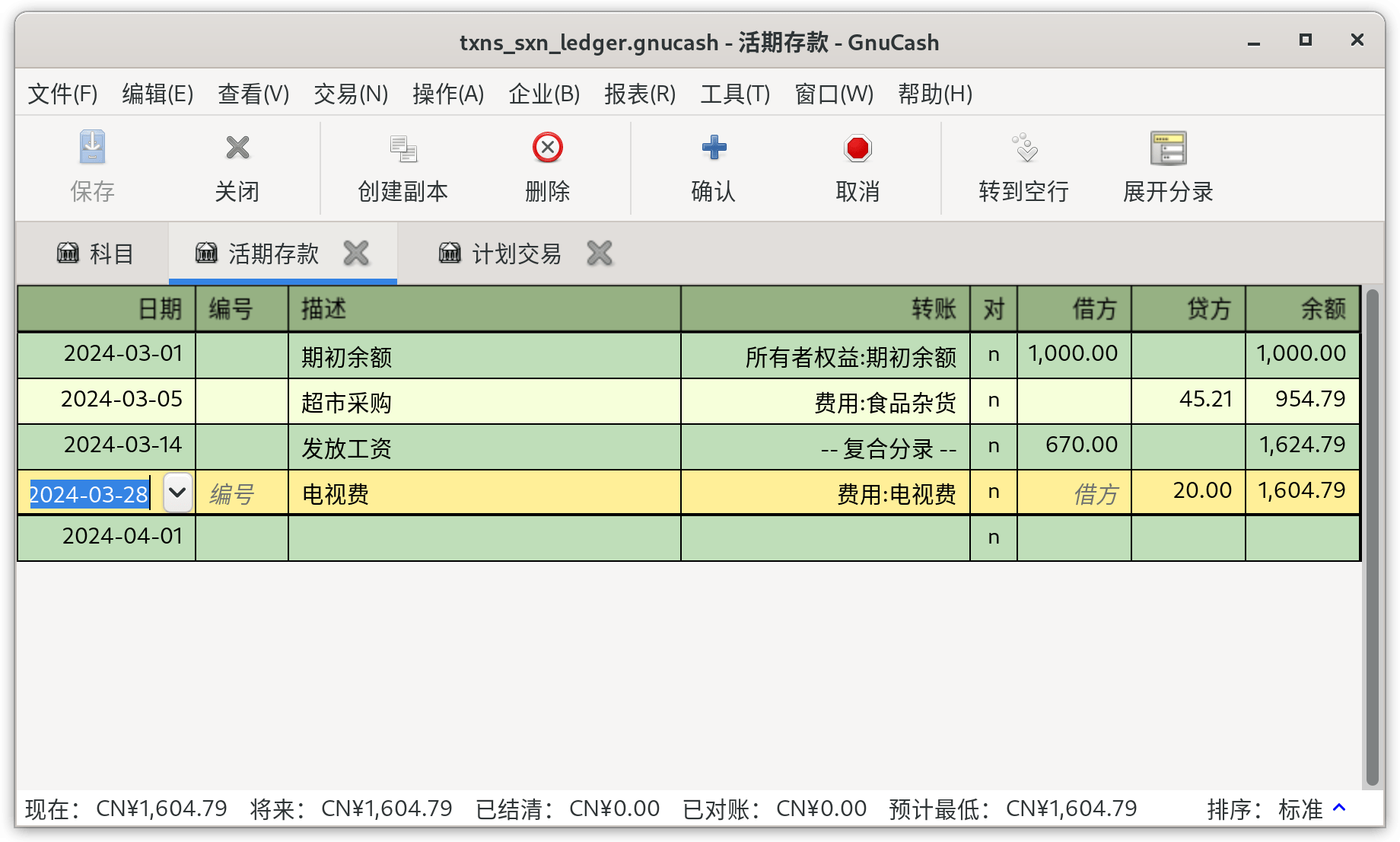Image resolution: width=1400 pixels, height=842 pixels.
Task: Toggle reconcile flag for 电视费 row
Action: [994, 492]
